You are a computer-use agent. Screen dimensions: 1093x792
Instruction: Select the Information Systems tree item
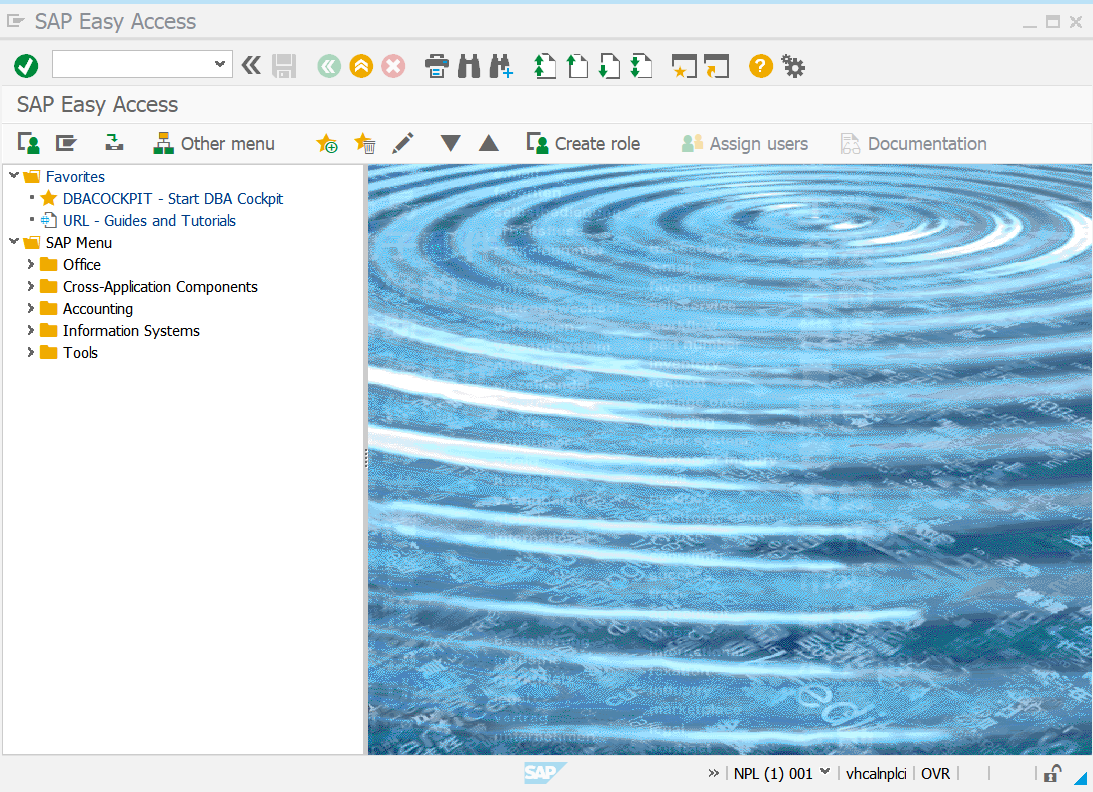tap(131, 330)
